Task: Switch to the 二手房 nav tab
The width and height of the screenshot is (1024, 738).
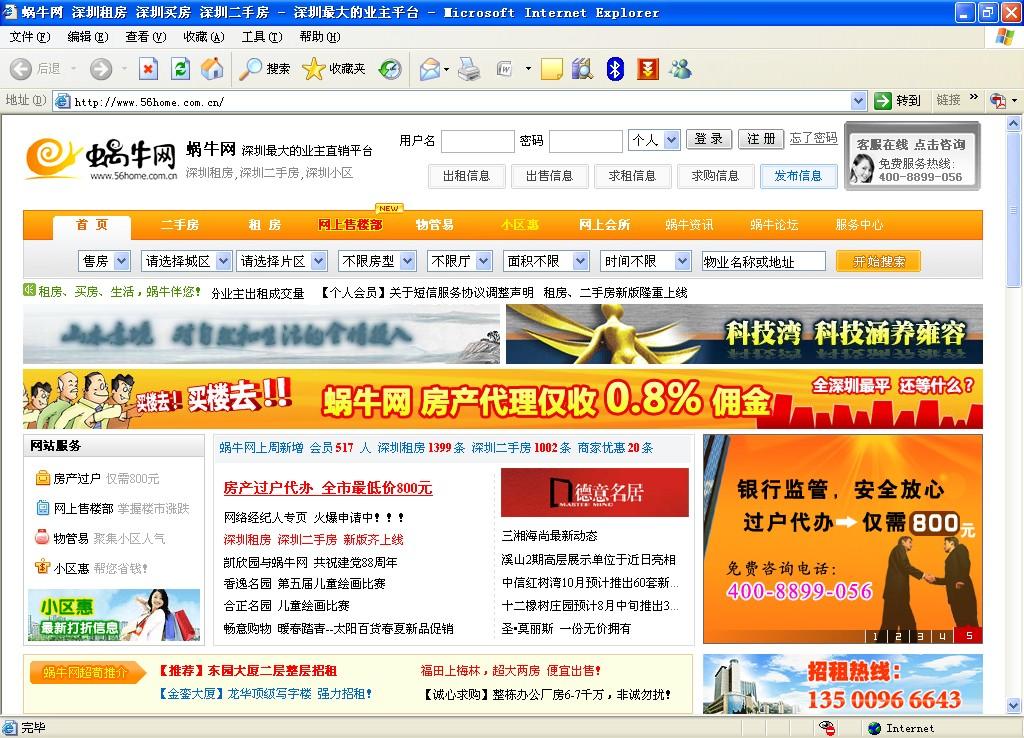Action: (180, 225)
